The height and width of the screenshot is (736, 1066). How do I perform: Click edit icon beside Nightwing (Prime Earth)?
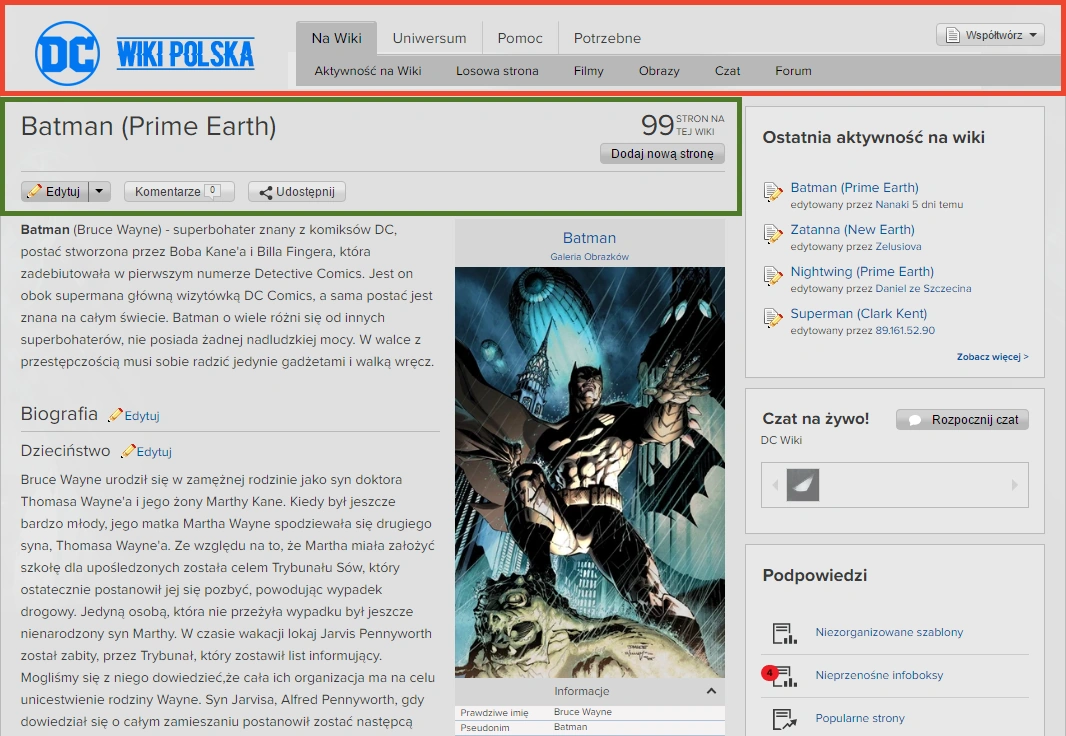772,277
